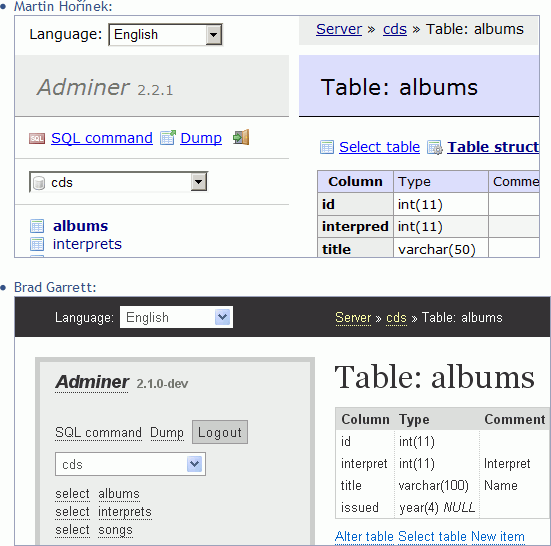Open the Language dropdown in dark header bar
Screen dimensions: 551x546
176,317
